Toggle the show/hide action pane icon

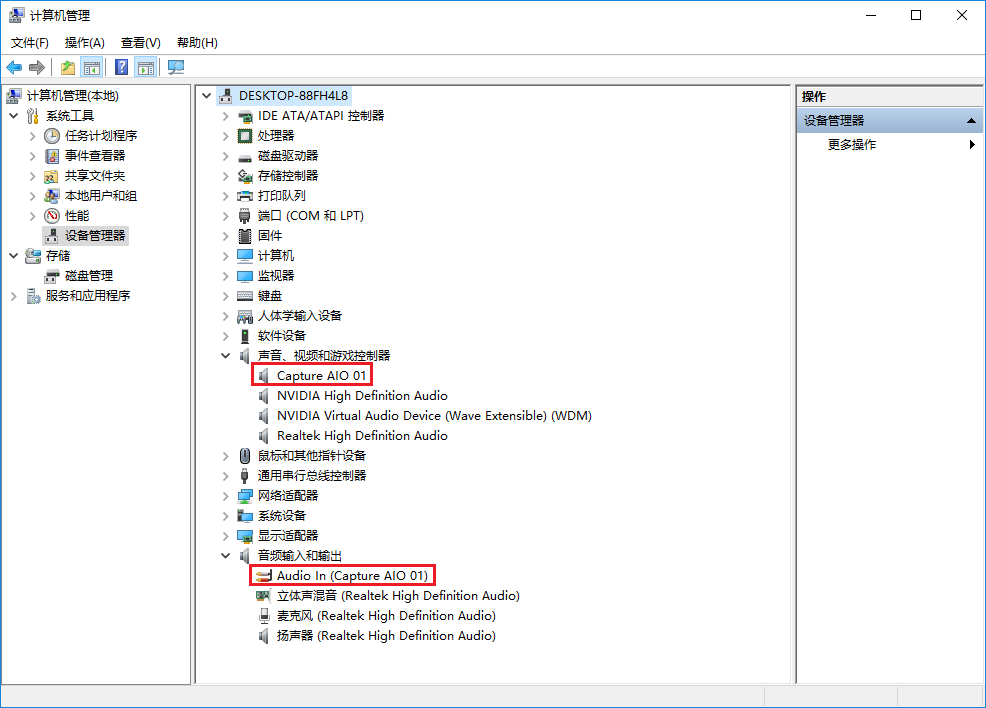146,67
